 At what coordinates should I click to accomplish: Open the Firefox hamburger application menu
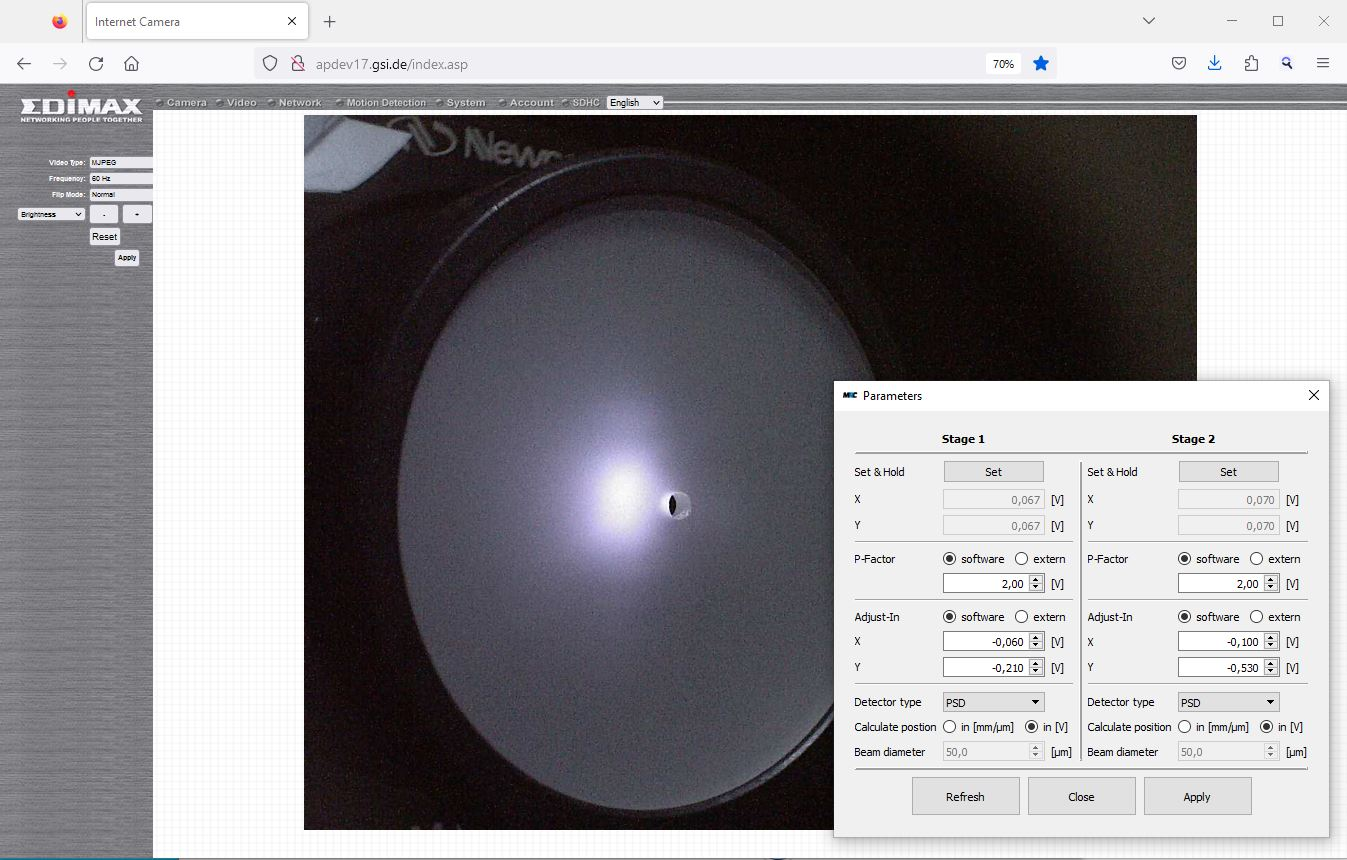tap(1323, 63)
